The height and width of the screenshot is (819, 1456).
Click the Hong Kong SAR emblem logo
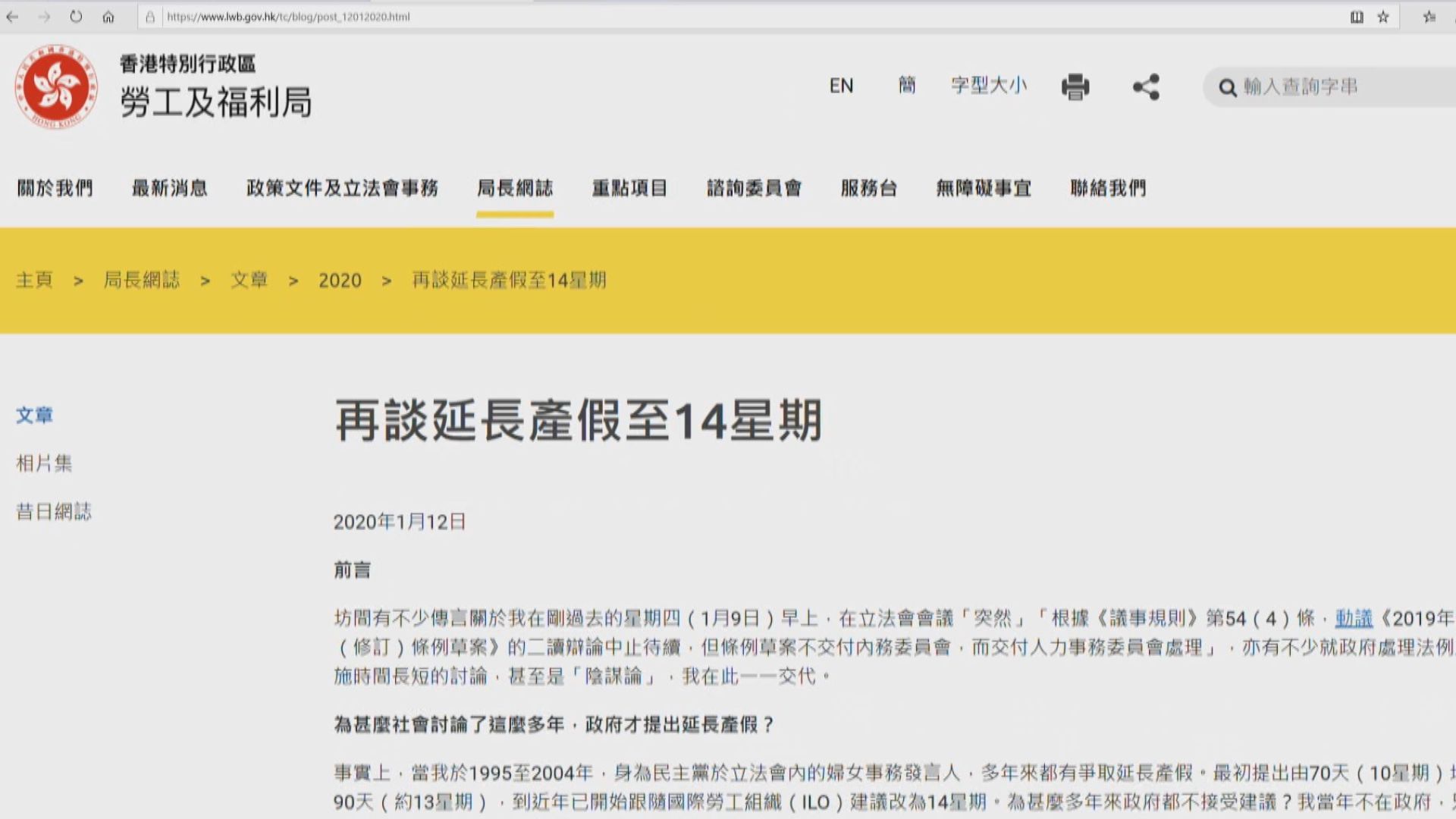click(x=56, y=86)
